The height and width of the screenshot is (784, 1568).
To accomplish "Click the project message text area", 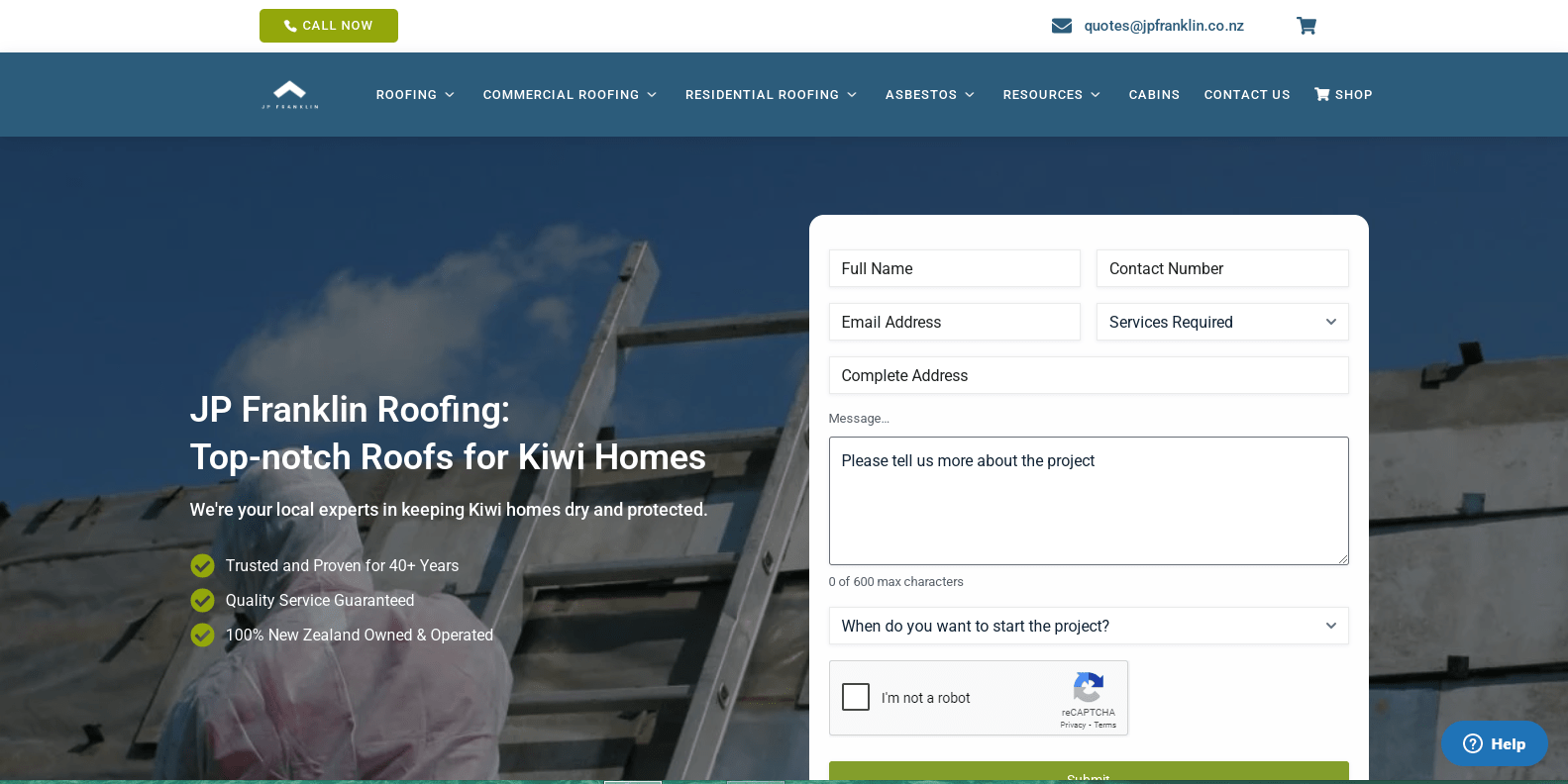I will (1089, 501).
